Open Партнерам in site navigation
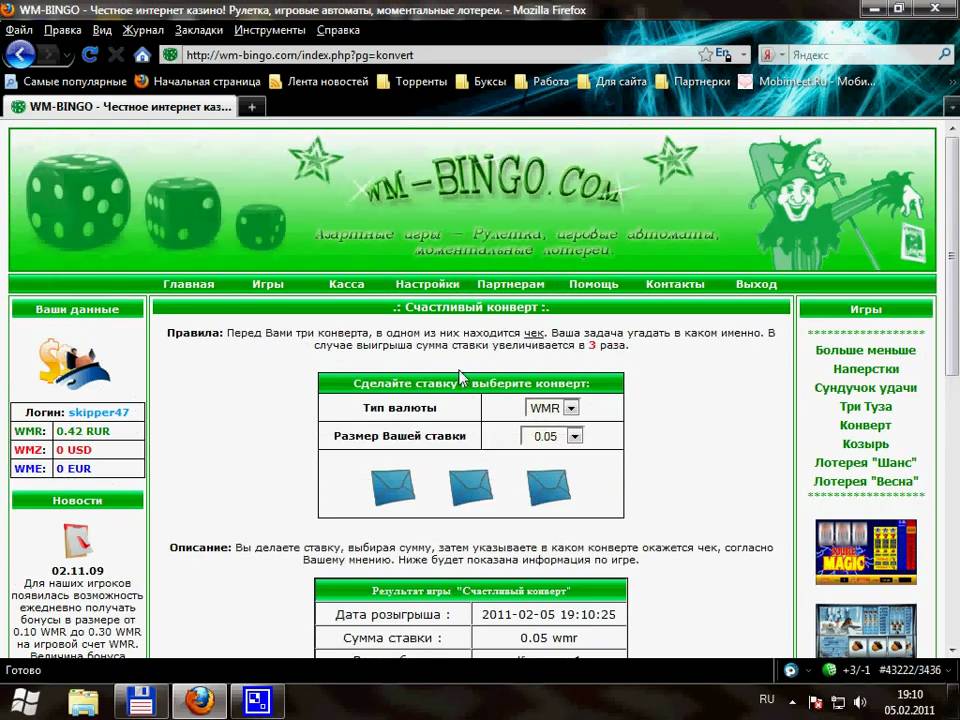 tap(511, 284)
